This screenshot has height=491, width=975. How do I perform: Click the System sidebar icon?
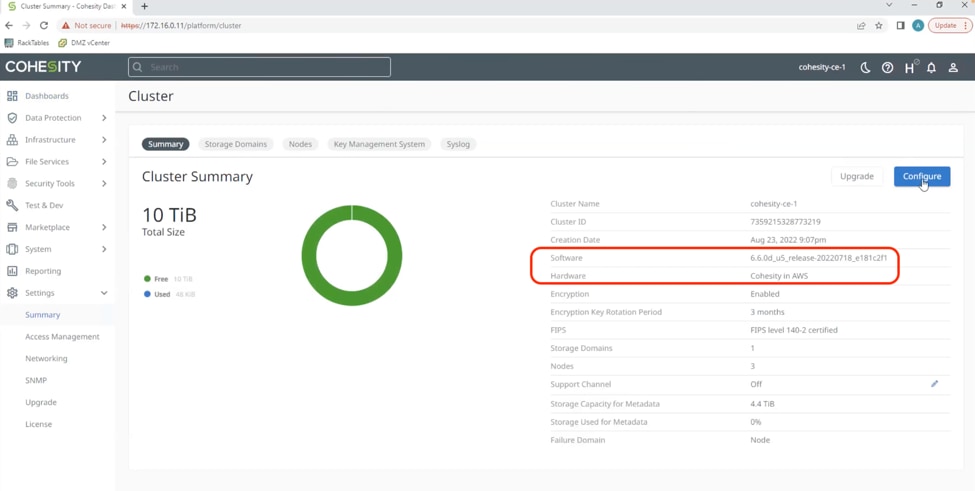coord(12,249)
